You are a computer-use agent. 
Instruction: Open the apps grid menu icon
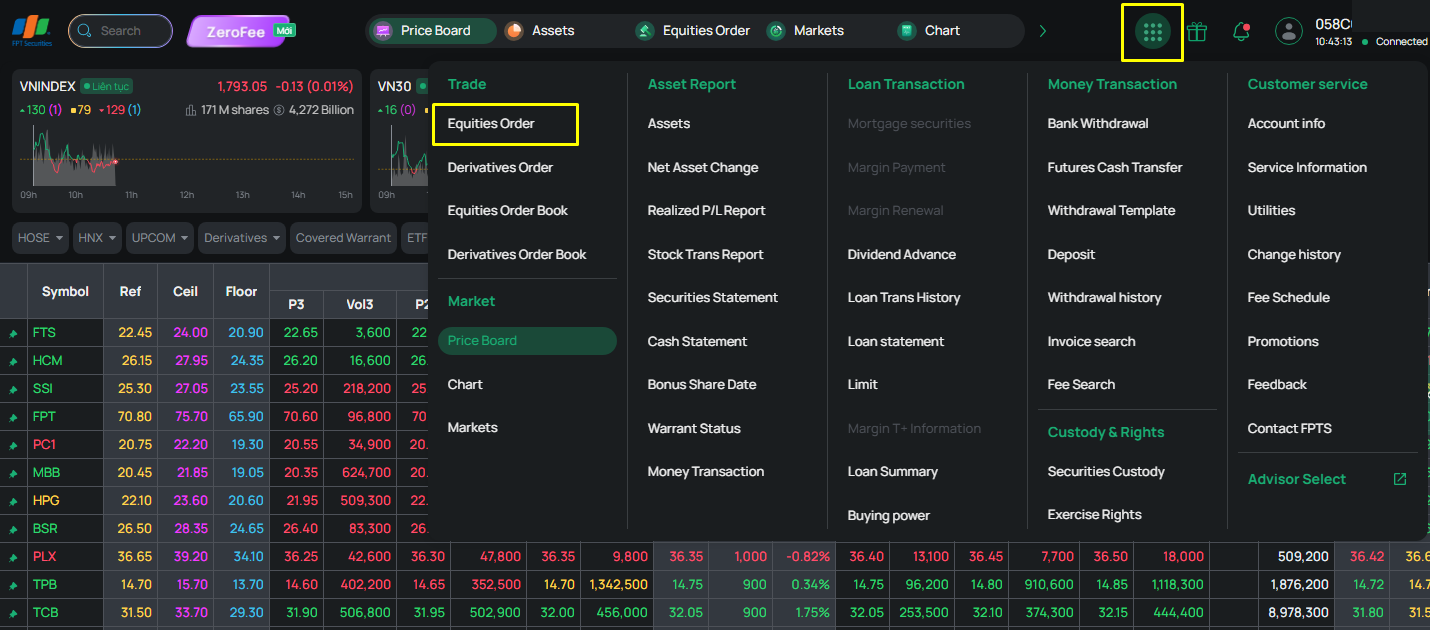point(1152,32)
